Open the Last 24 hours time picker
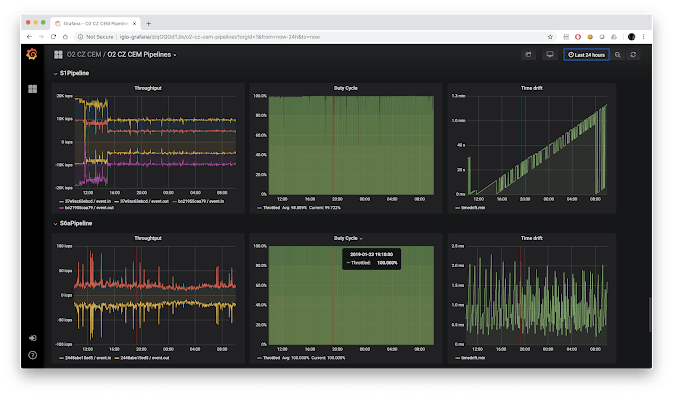The image size is (673, 396). [586, 55]
